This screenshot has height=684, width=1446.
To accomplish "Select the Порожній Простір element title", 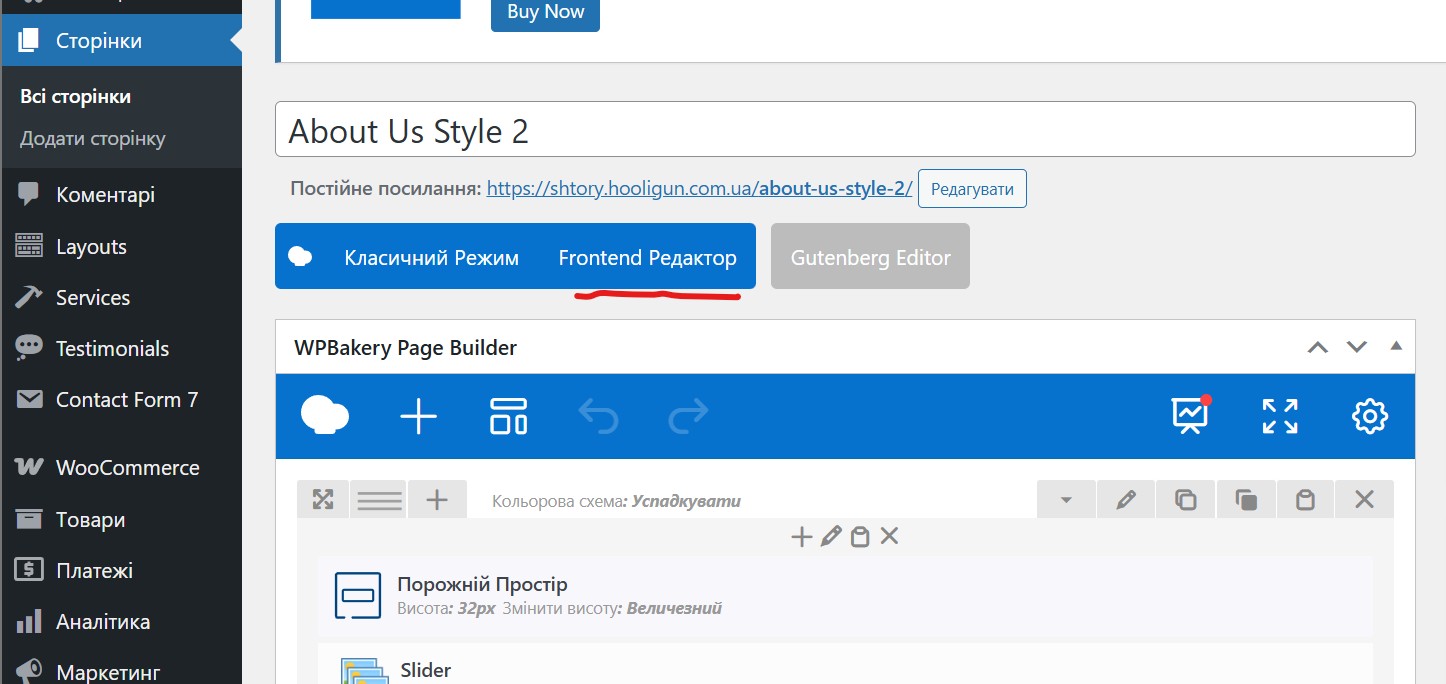I will pyautogui.click(x=482, y=585).
